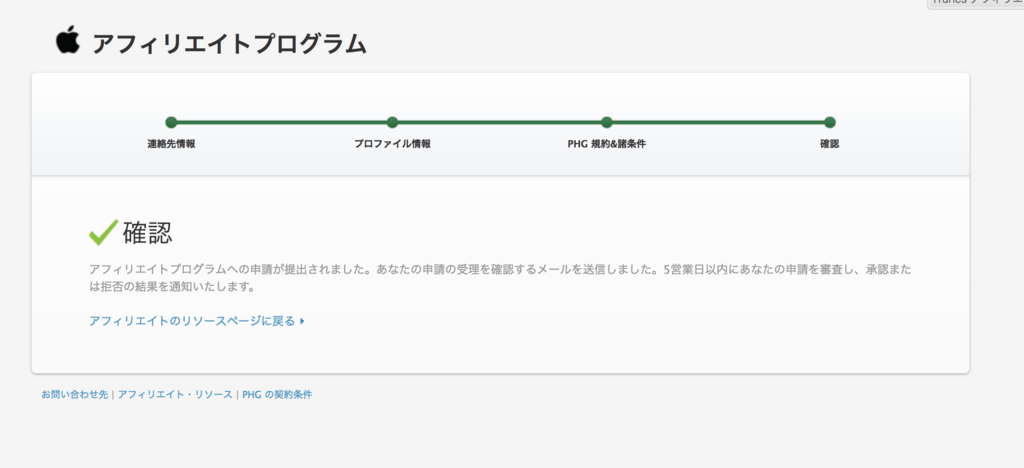Screen dimensions: 1024x468
Task: Click the 確認 label under progress bar
Action: [x=829, y=144]
